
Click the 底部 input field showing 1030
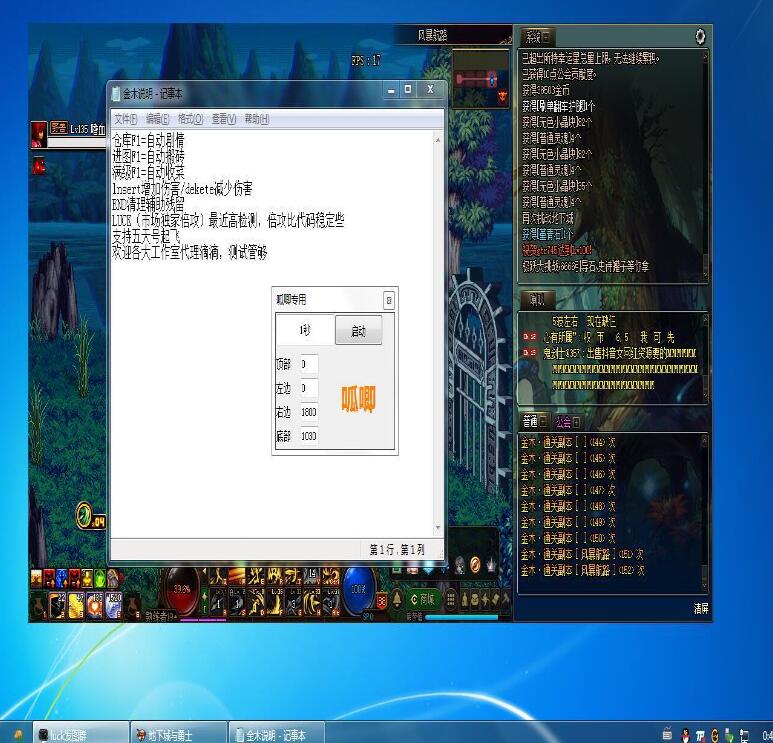309,436
